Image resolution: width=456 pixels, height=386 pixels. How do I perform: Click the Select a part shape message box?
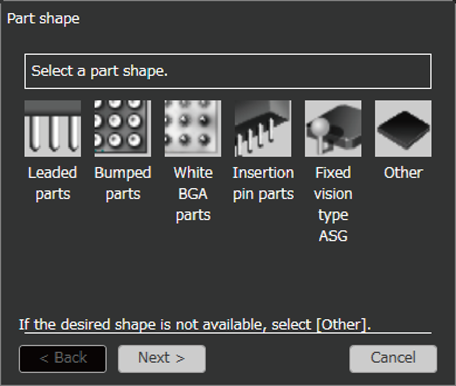(x=228, y=71)
